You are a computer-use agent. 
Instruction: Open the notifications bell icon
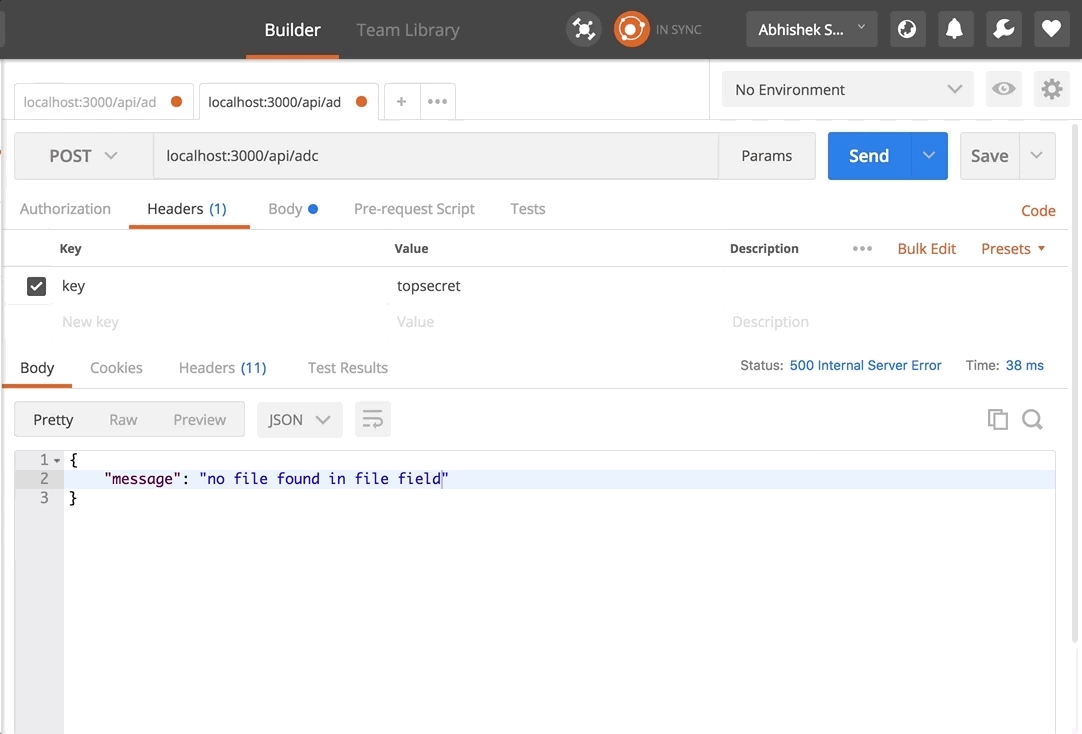954,29
